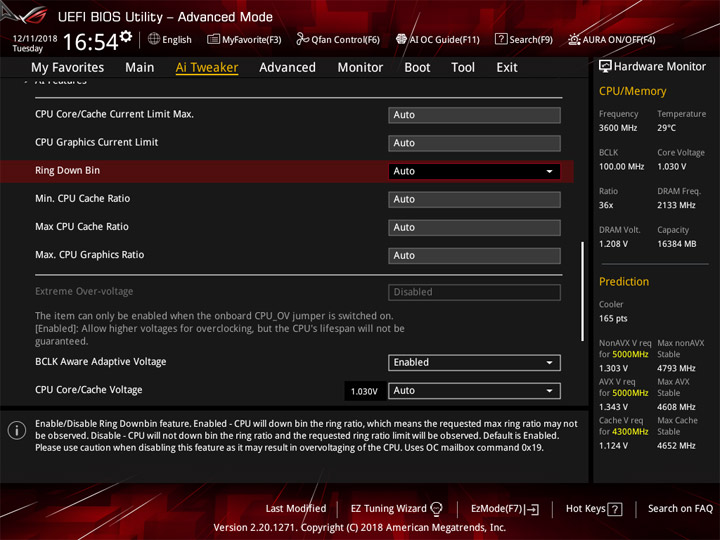
Task: Click CPU Core/Cache Current Limit Max. field
Action: [x=474, y=115]
